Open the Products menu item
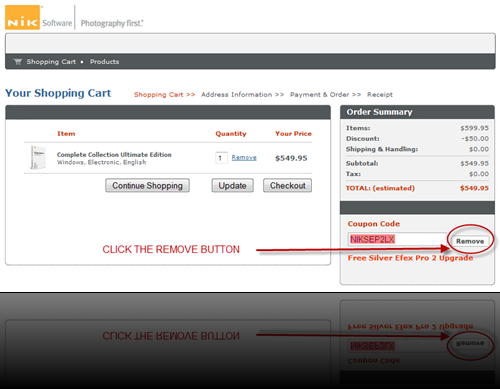The width and height of the screenshot is (500, 389). pyautogui.click(x=104, y=62)
